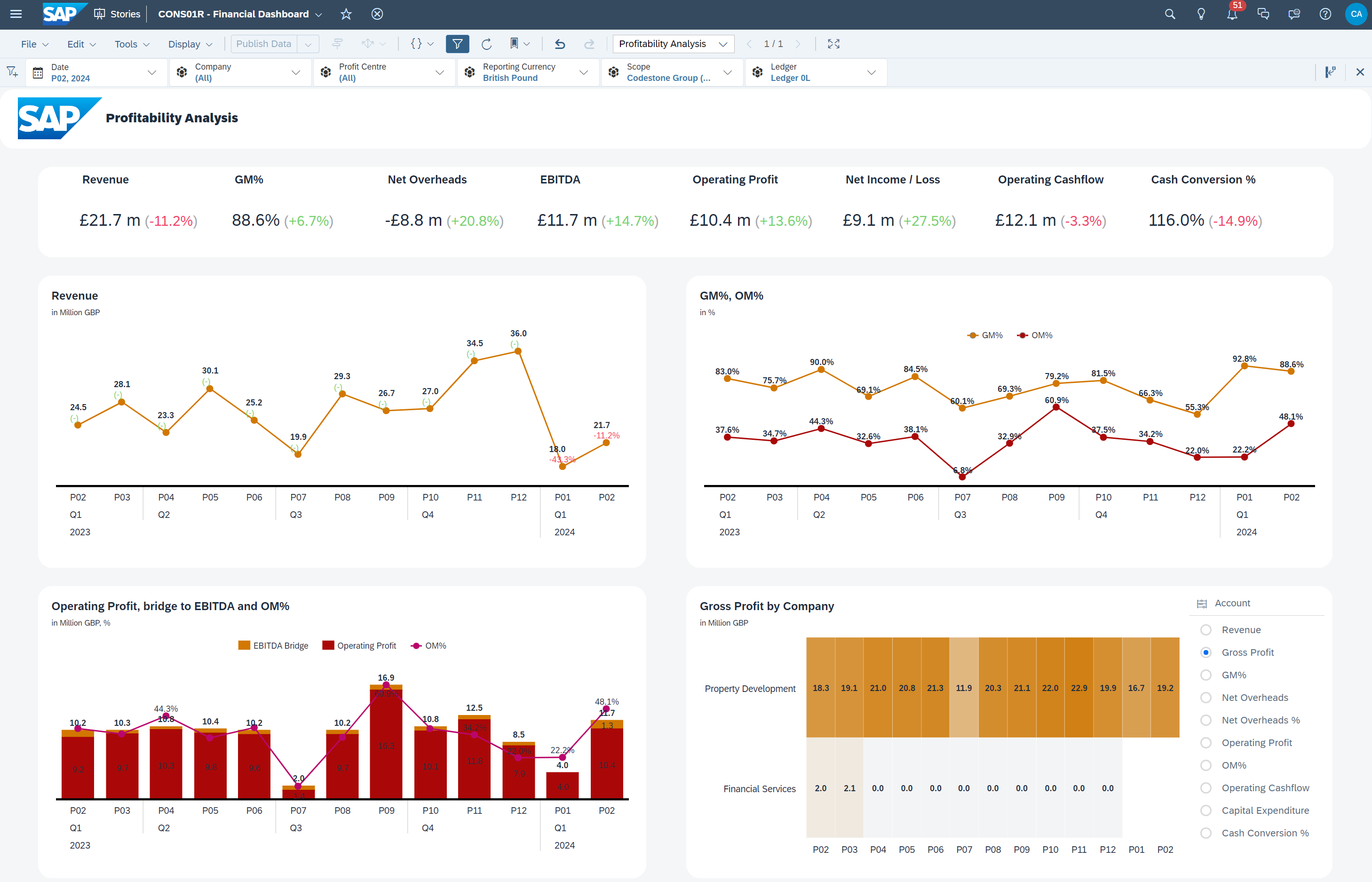This screenshot has width=1372, height=882.
Task: Open the Tools menu
Action: [x=132, y=44]
